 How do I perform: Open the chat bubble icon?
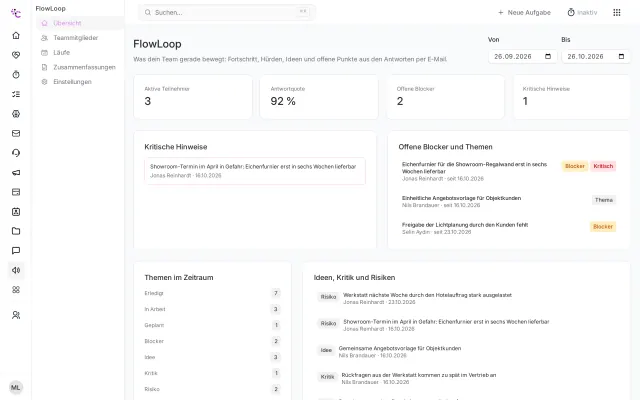(x=16, y=251)
